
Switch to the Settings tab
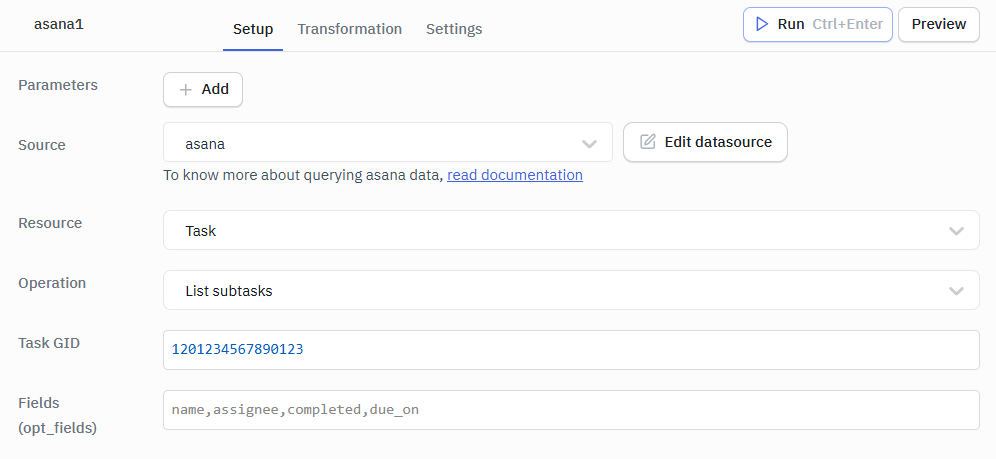[x=454, y=29]
